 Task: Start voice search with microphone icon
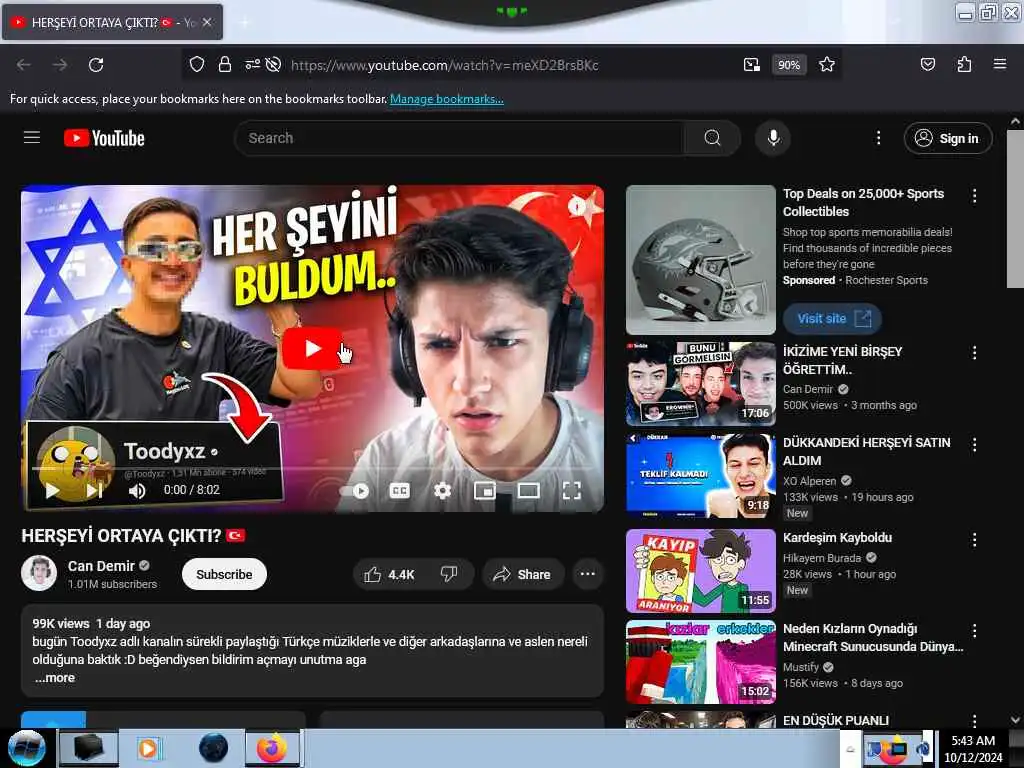click(x=773, y=138)
